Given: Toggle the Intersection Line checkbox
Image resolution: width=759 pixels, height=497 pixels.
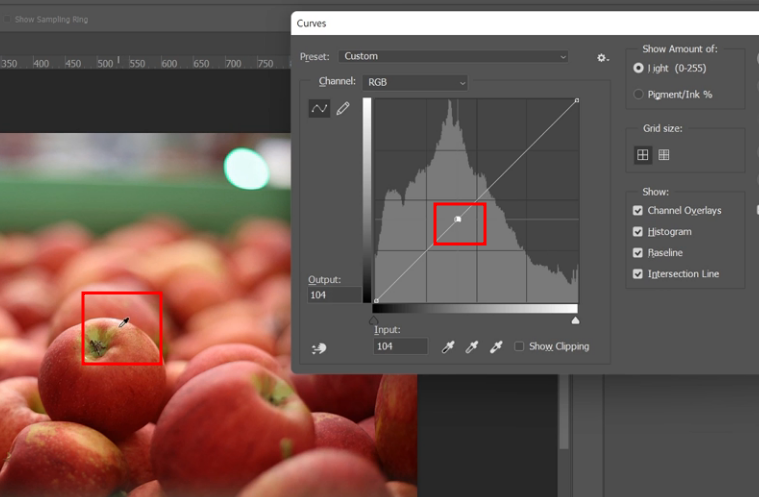Looking at the screenshot, I should tap(638, 274).
